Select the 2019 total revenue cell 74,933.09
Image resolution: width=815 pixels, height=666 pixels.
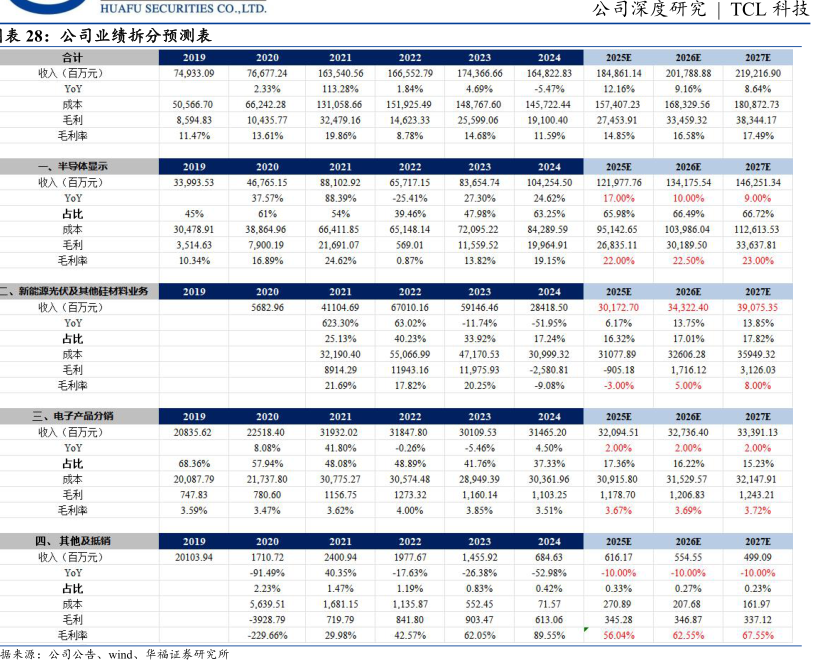[x=194, y=73]
